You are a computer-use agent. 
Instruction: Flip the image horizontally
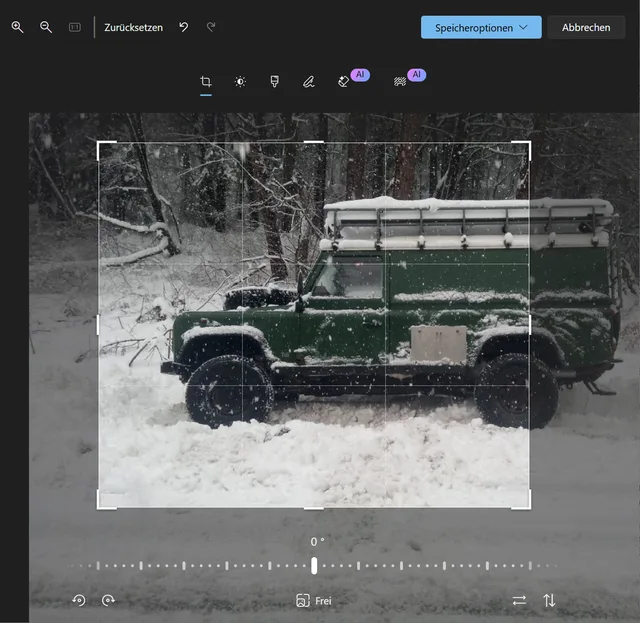519,600
